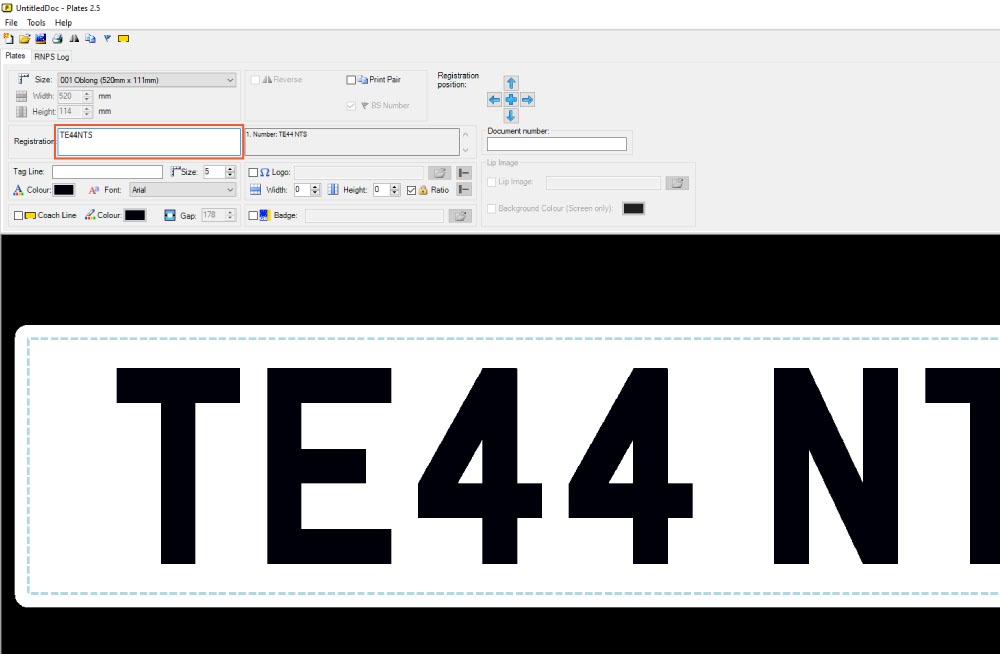Open the File menu
The height and width of the screenshot is (654, 1000).
pyautogui.click(x=11, y=23)
